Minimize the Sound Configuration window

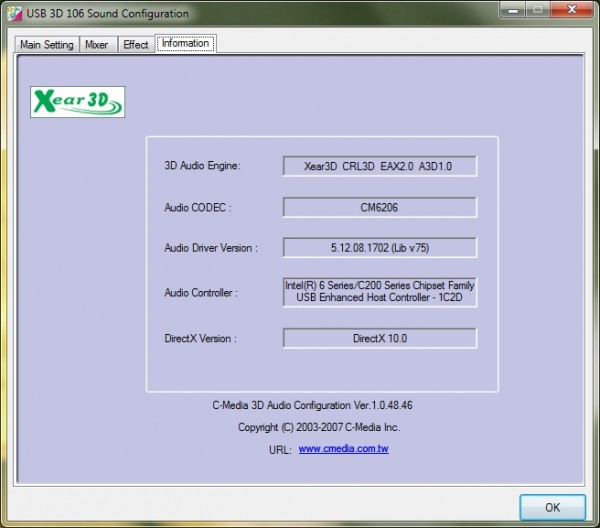pyautogui.click(x=513, y=9)
